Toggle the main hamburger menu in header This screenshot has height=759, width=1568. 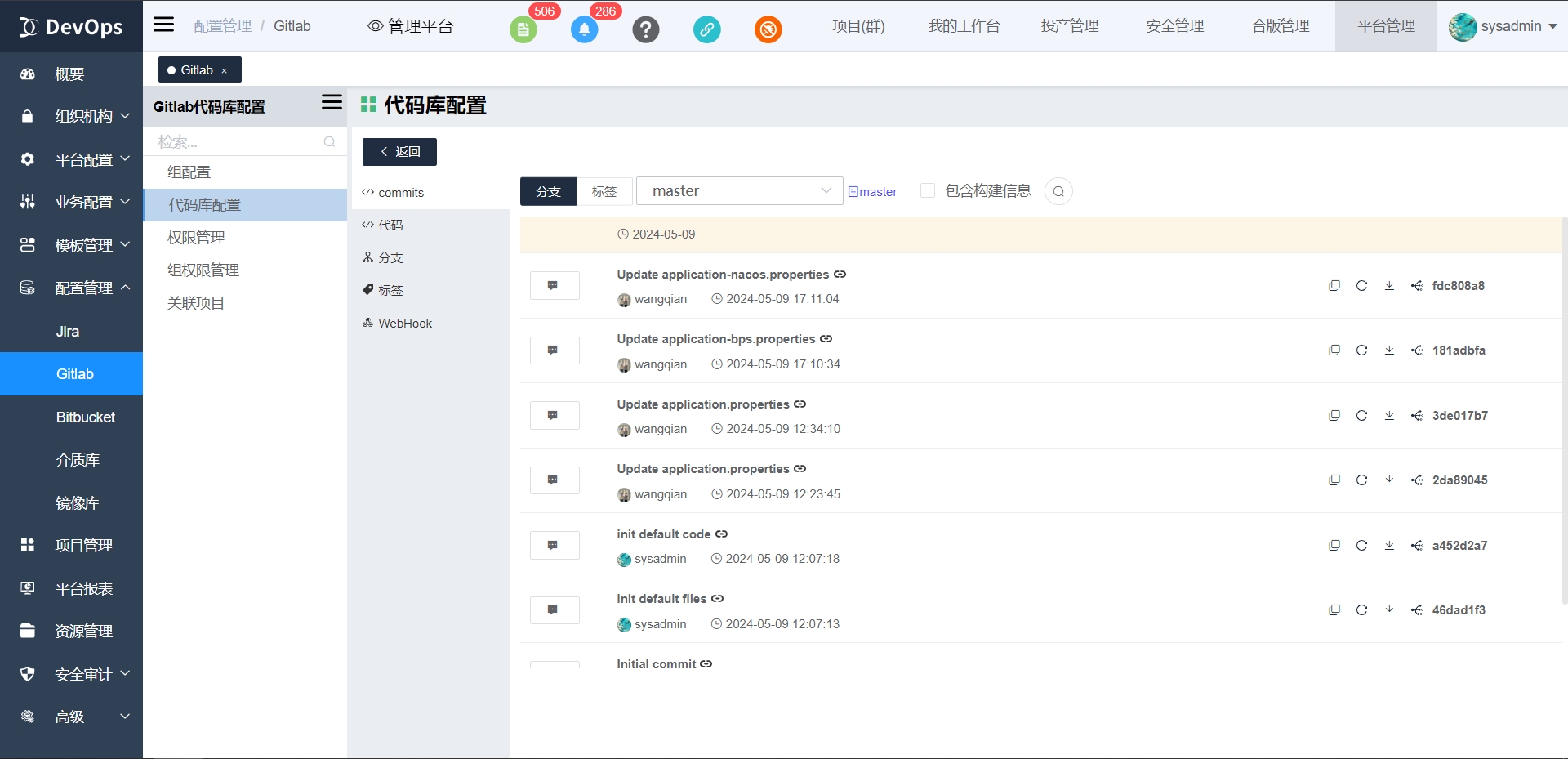click(164, 25)
